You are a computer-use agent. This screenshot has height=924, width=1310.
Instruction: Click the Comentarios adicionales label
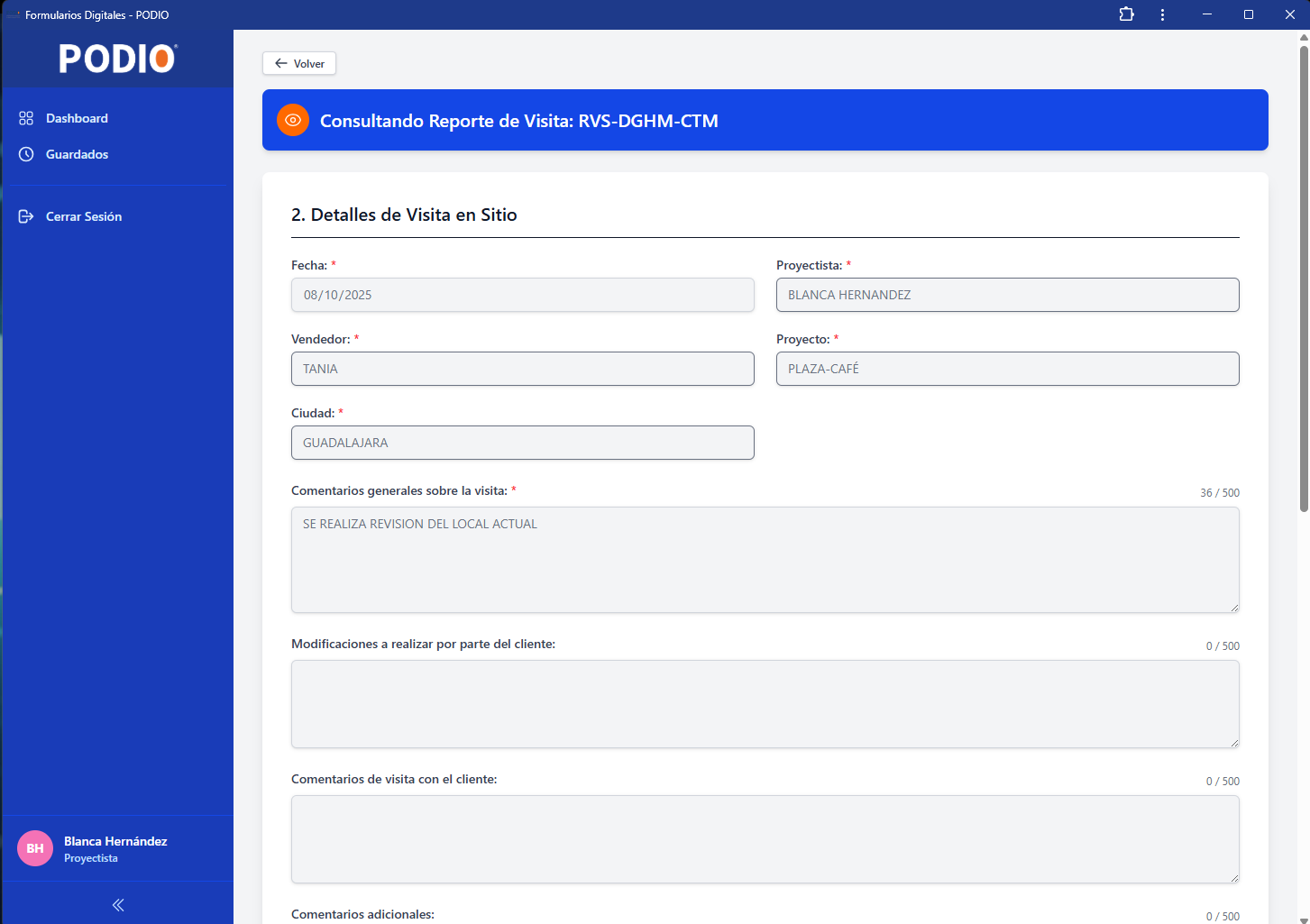[x=362, y=914]
